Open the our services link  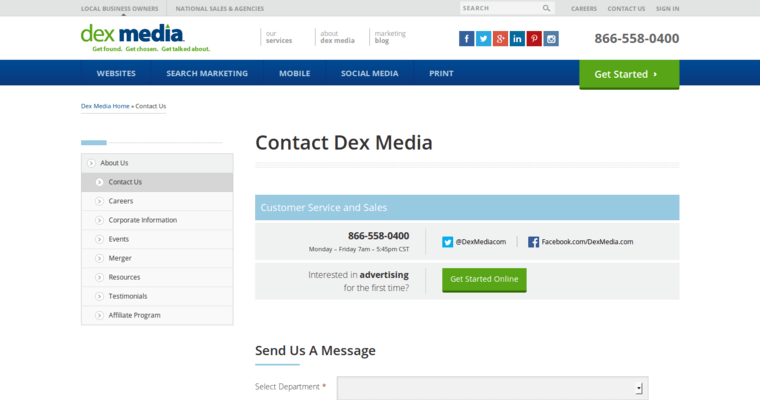[x=279, y=37]
